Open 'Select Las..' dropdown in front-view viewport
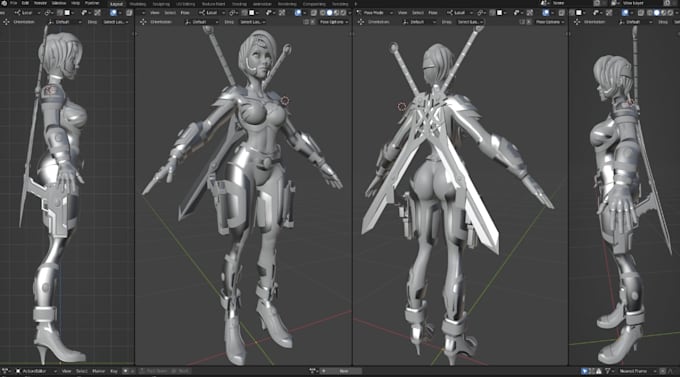This screenshot has height=377, width=680. tap(252, 22)
